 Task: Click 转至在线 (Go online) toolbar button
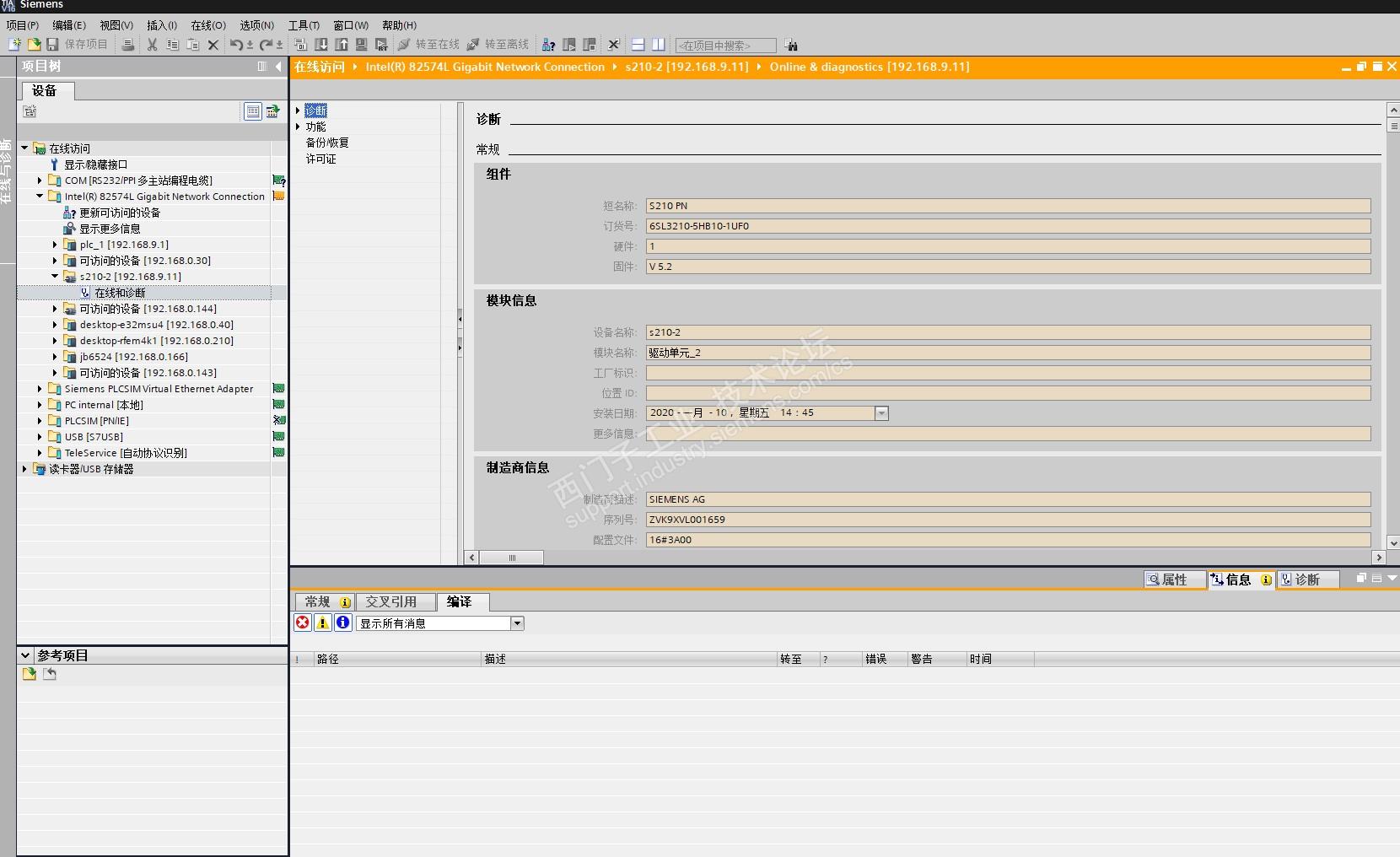pos(429,45)
